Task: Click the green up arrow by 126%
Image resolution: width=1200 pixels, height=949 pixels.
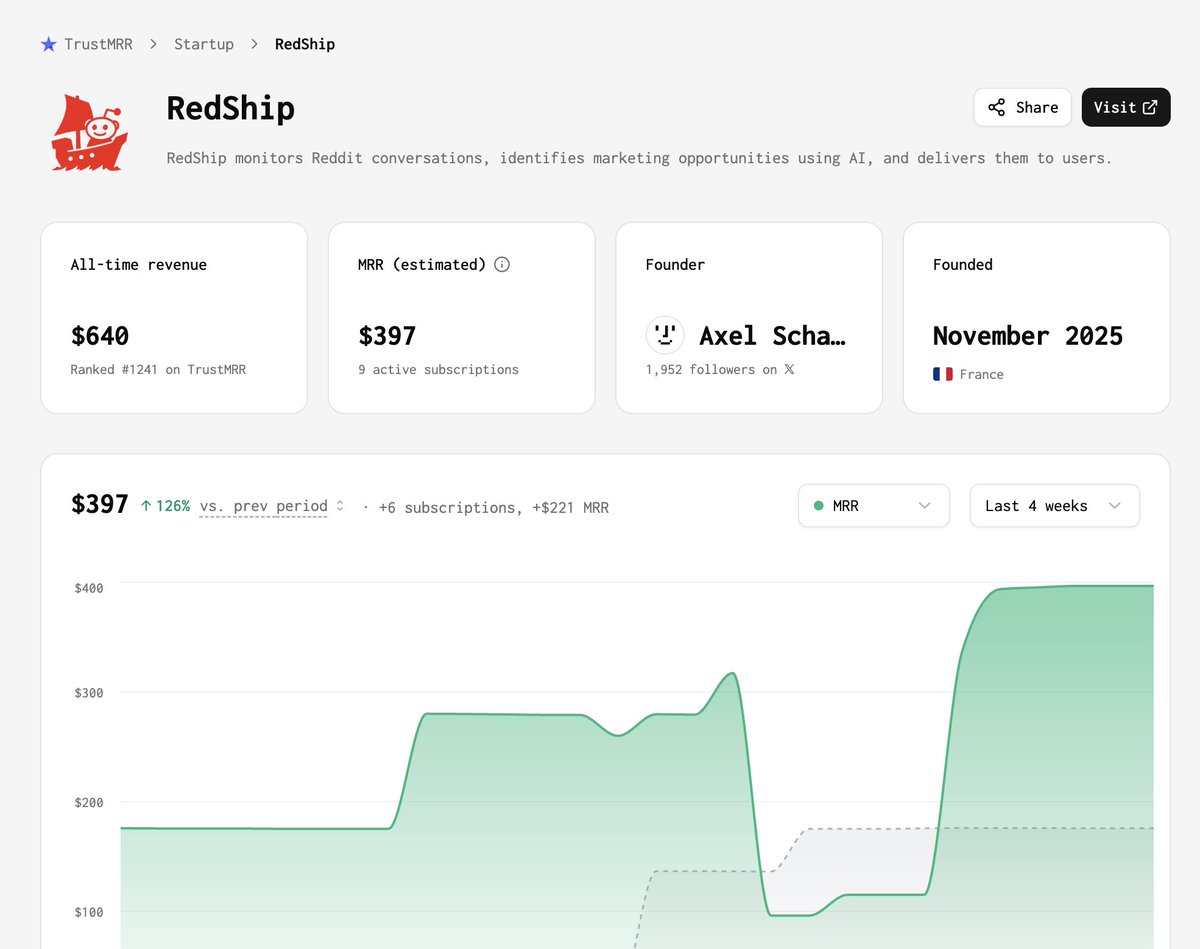Action: [x=146, y=506]
